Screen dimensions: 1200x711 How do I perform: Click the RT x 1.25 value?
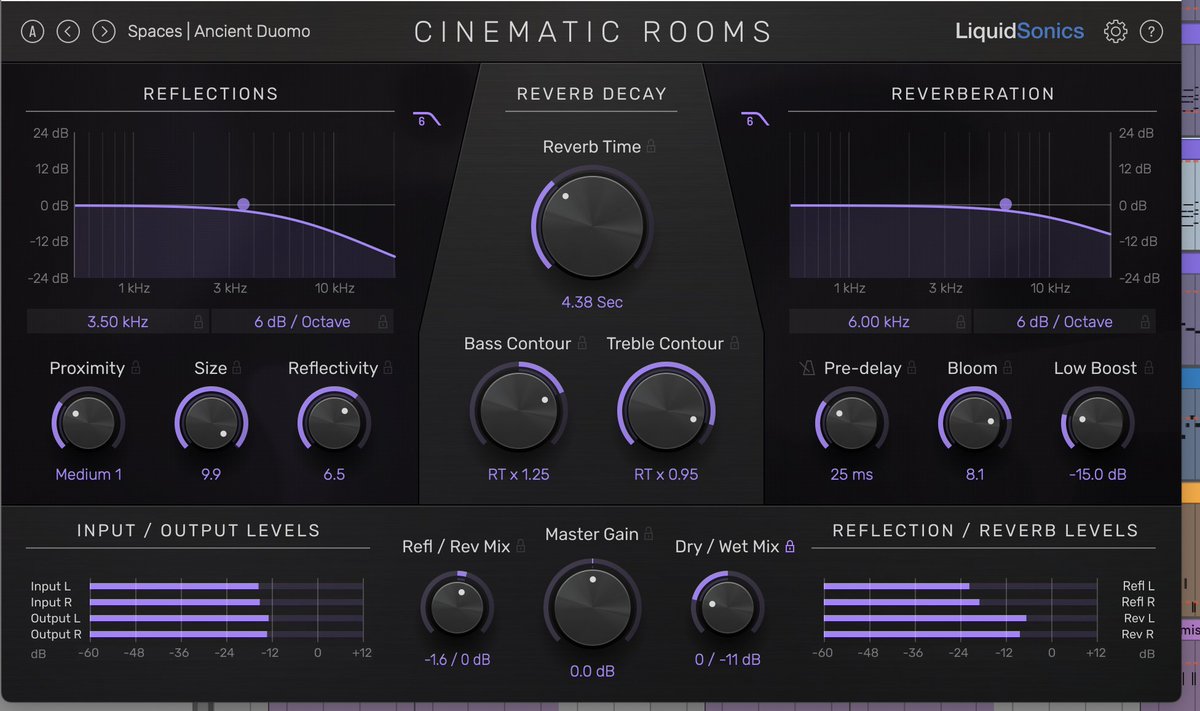coord(518,474)
